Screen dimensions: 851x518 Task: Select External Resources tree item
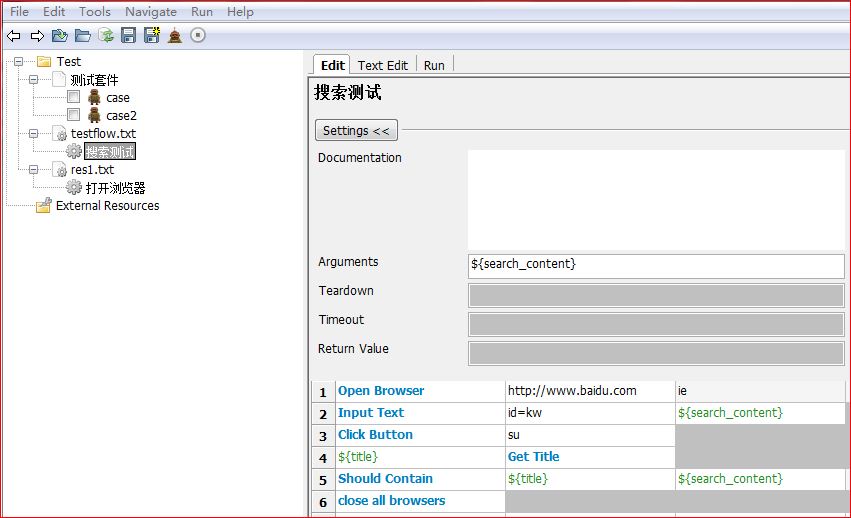pos(107,206)
